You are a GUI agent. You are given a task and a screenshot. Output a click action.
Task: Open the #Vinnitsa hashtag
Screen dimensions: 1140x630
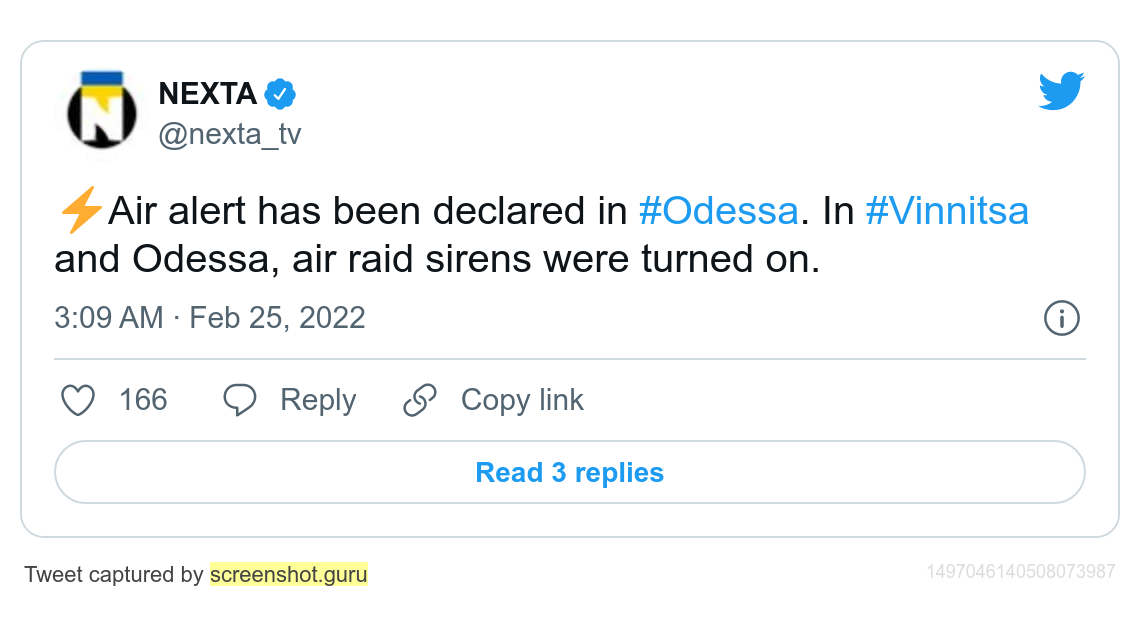[946, 212]
